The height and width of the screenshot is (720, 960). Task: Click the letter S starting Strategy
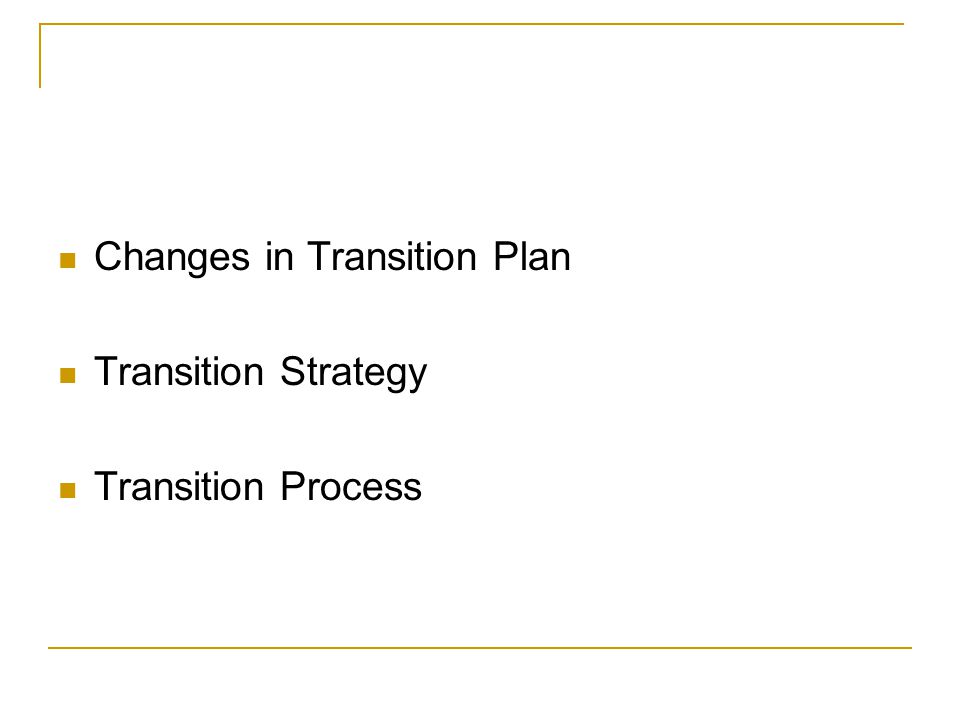click(292, 371)
